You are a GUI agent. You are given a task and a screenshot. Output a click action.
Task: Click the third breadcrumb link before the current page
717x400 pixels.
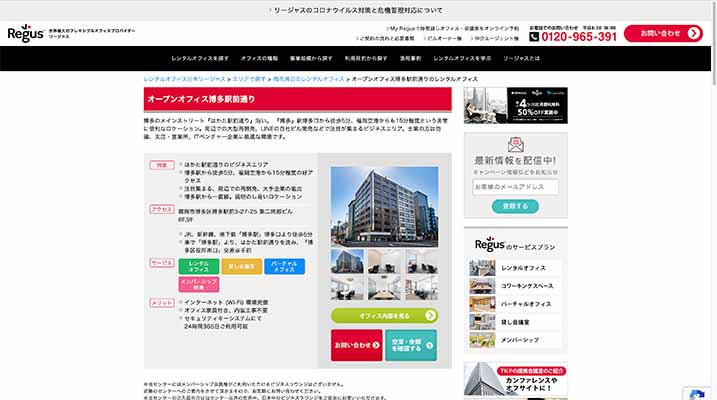click(x=309, y=79)
